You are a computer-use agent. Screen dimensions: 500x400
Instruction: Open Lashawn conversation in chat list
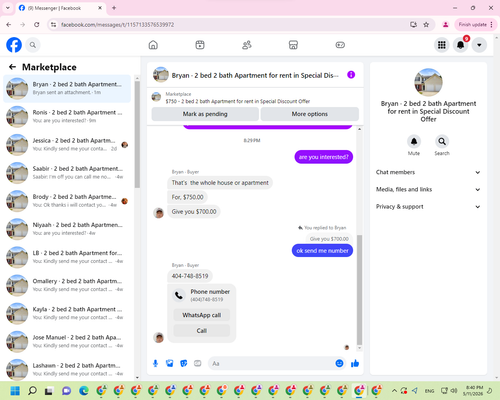(67, 369)
